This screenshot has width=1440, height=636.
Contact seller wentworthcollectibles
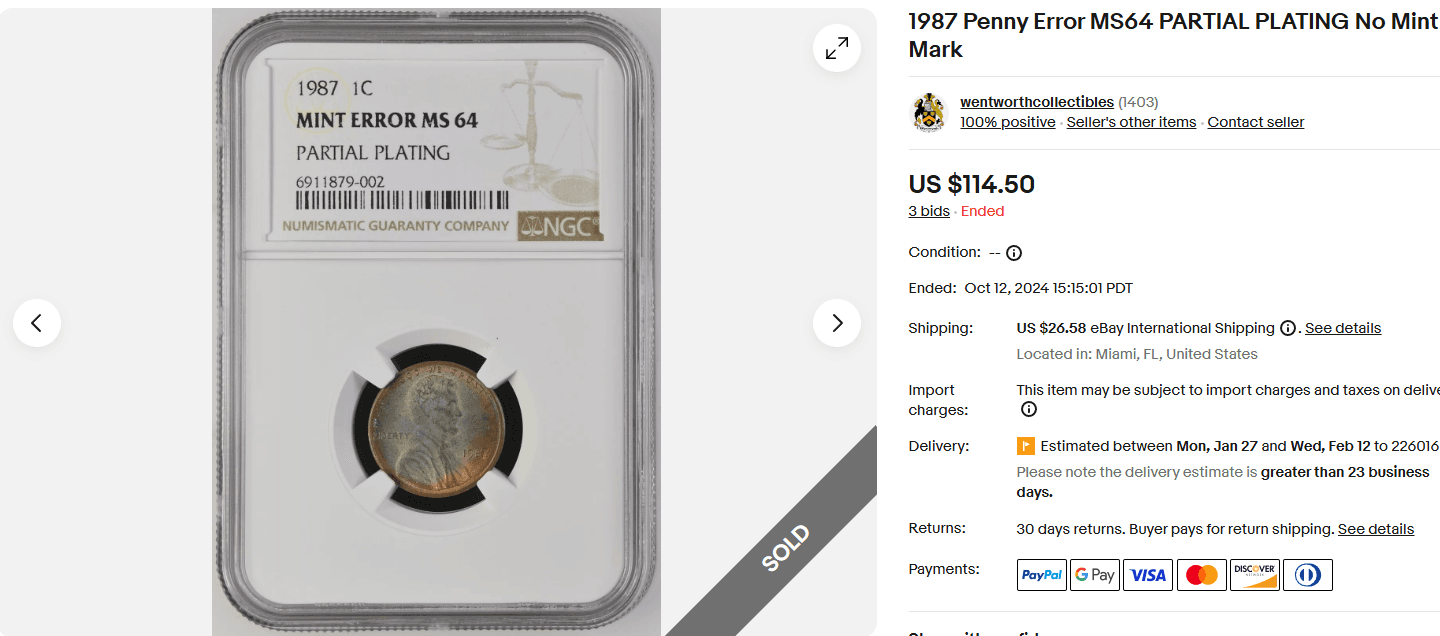tap(1255, 121)
